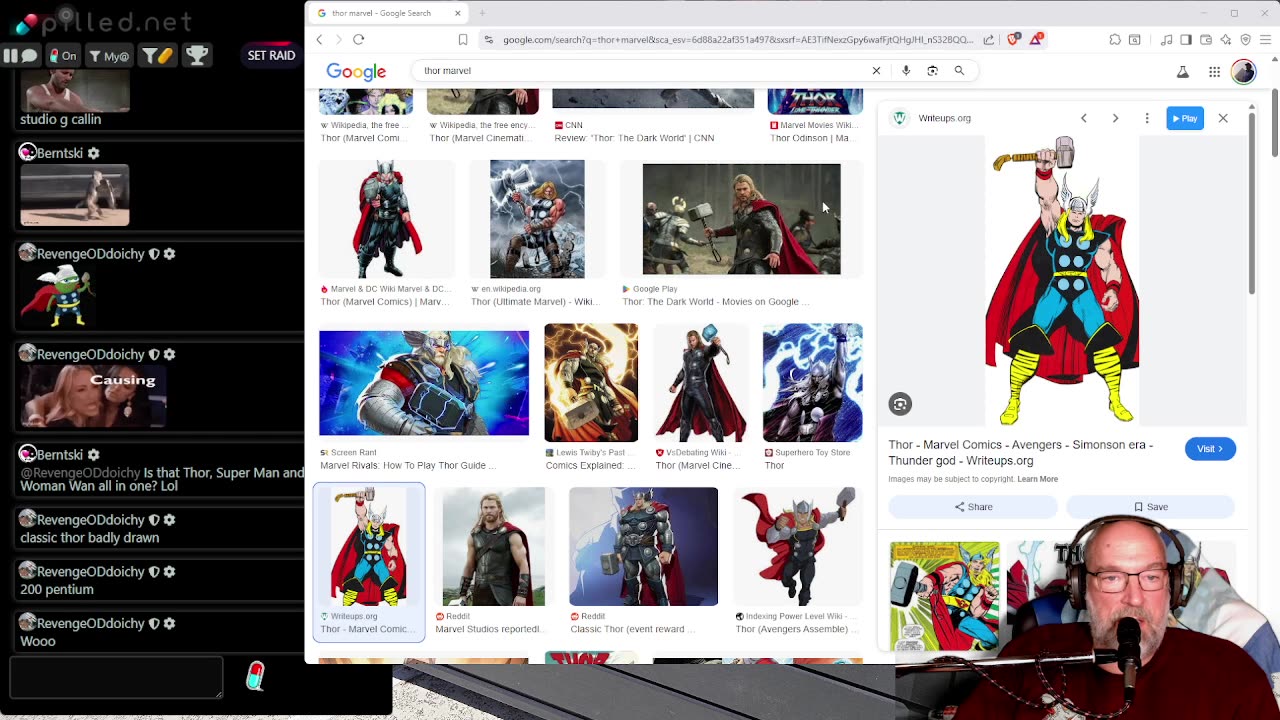Viewport: 1280px width, 720px height.
Task: Open the Learn More copyright link
Action: [x=1037, y=479]
